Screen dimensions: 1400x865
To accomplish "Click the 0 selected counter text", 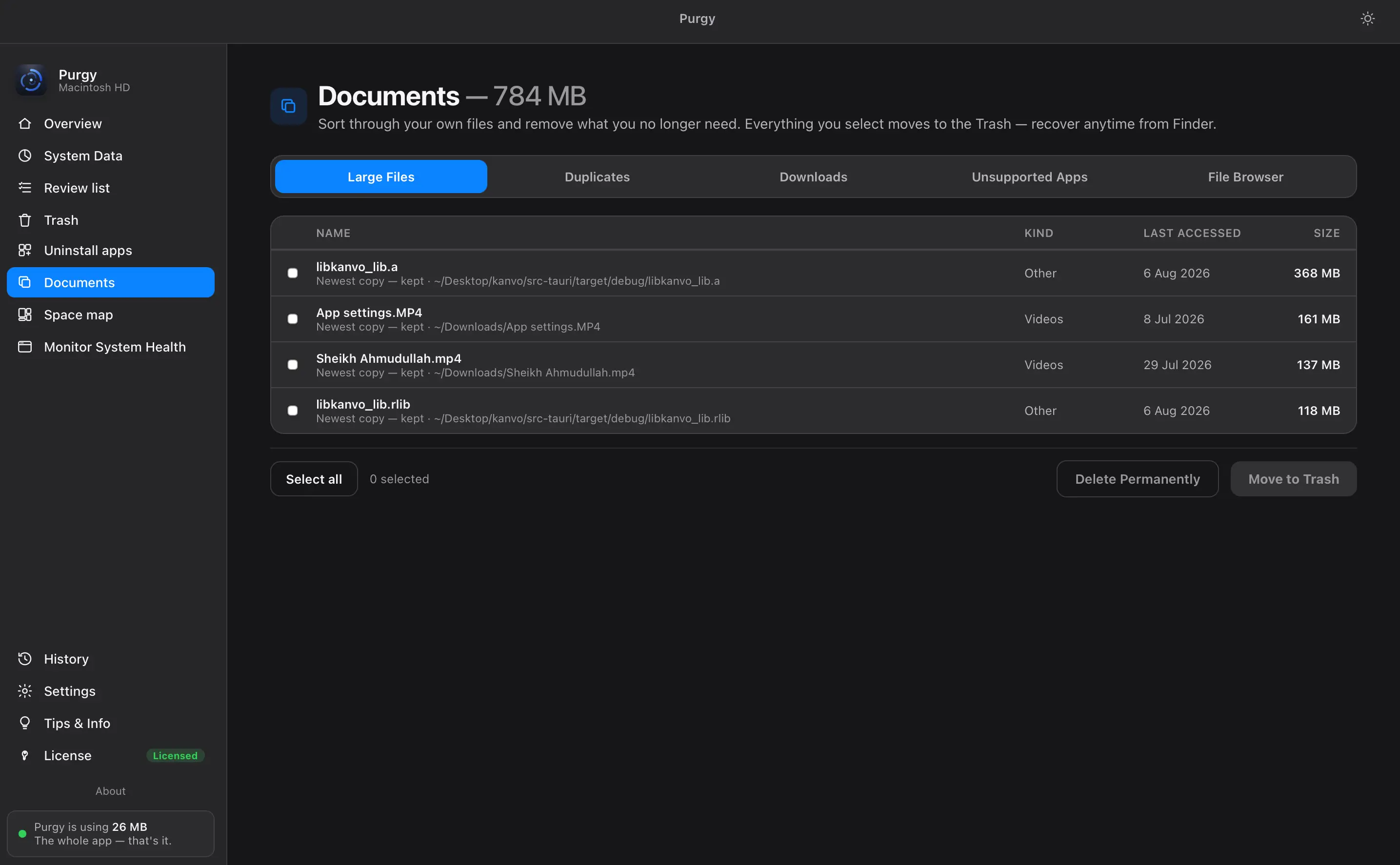I will tap(399, 479).
